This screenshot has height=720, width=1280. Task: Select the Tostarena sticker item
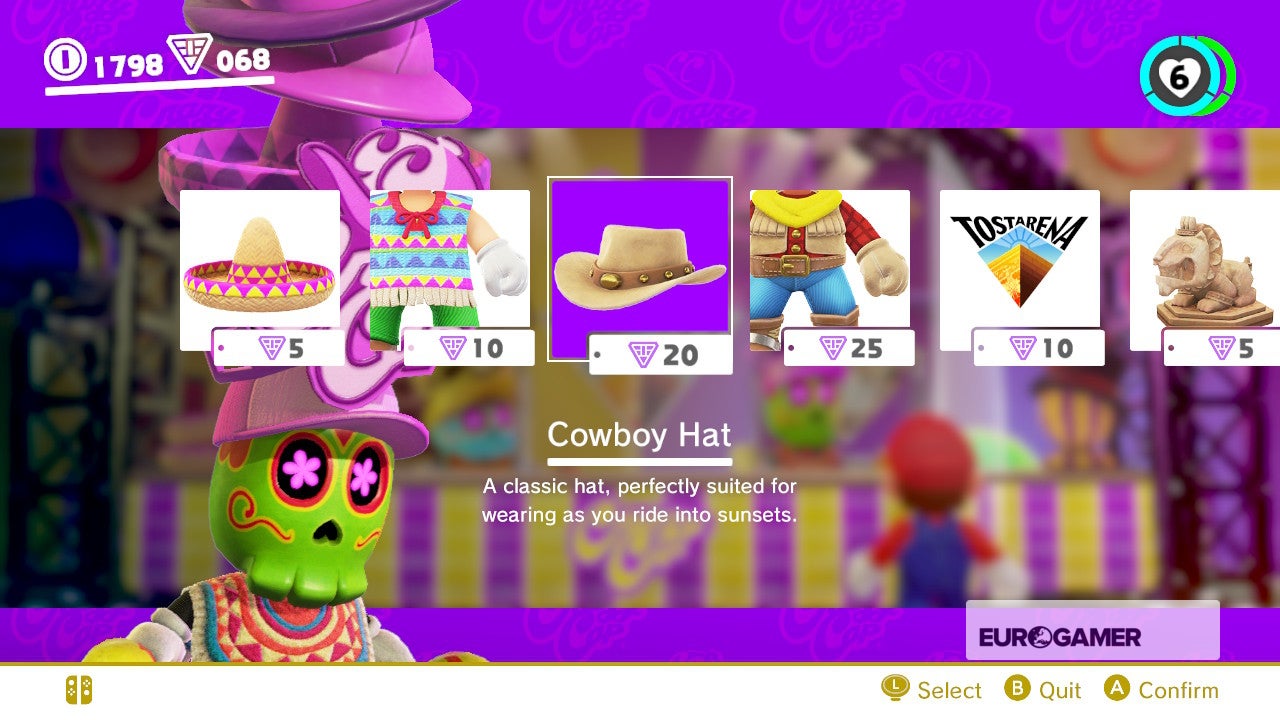point(1020,270)
